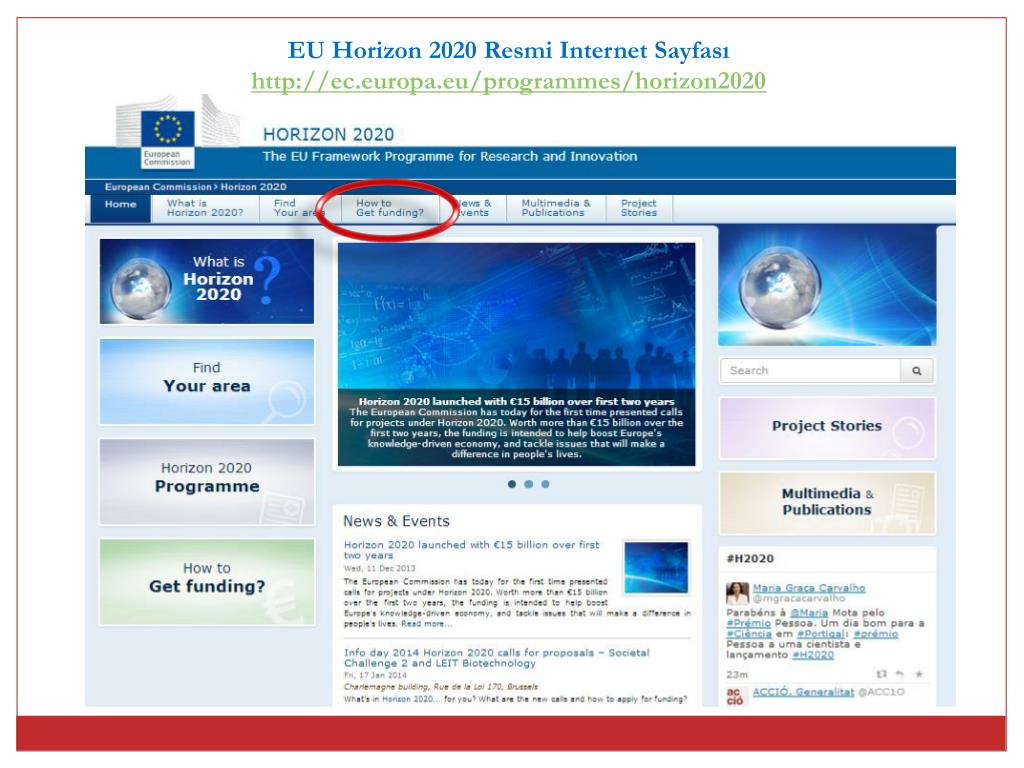Screen dimensions: 1024x768
Task: Open news headline 'Horizon 2020 launched with €15 billion'
Action: pos(472,549)
